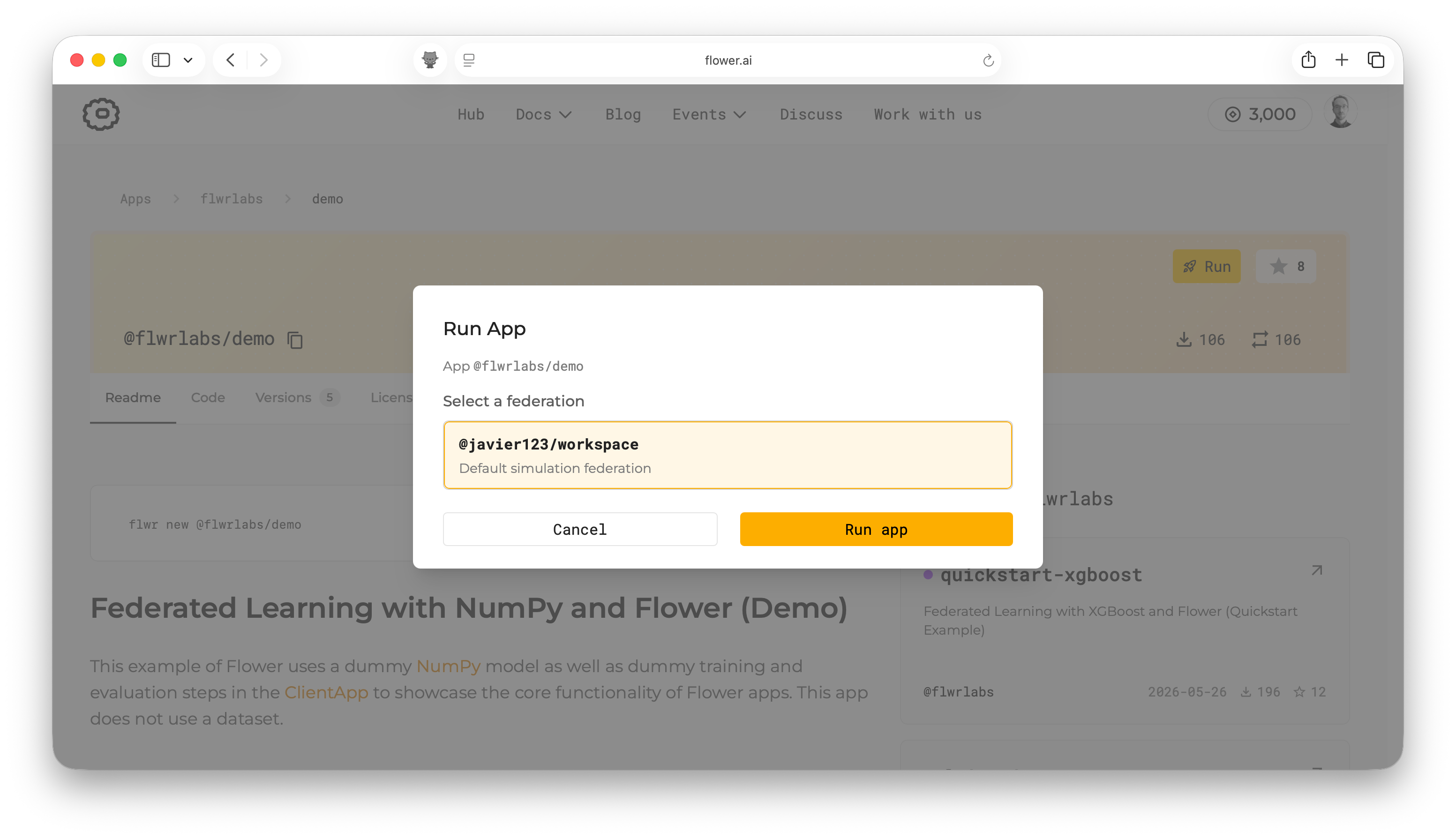This screenshot has height=839, width=1456.
Task: Go to the flwrlabs breadcrumb
Action: tap(231, 199)
